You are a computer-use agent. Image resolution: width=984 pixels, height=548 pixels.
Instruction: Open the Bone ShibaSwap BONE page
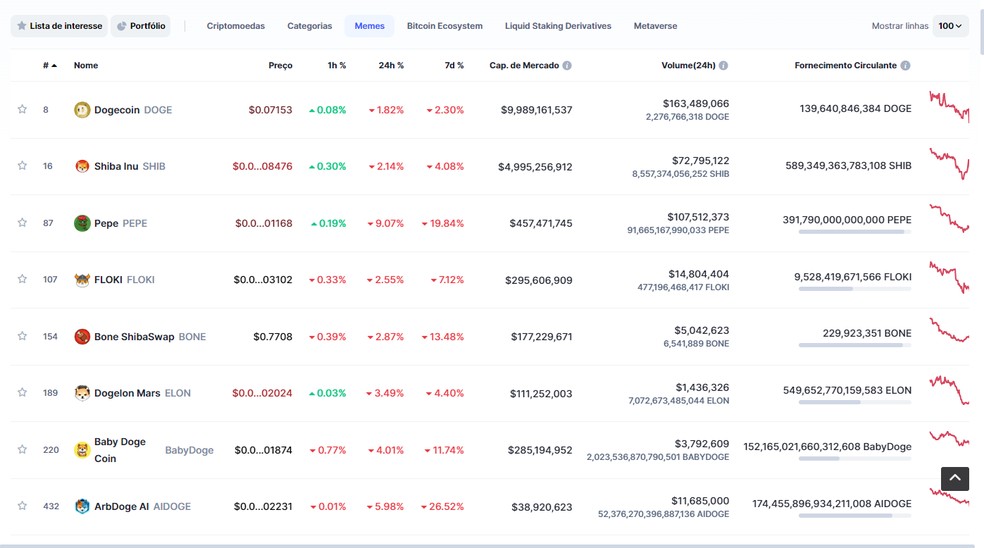[150, 336]
